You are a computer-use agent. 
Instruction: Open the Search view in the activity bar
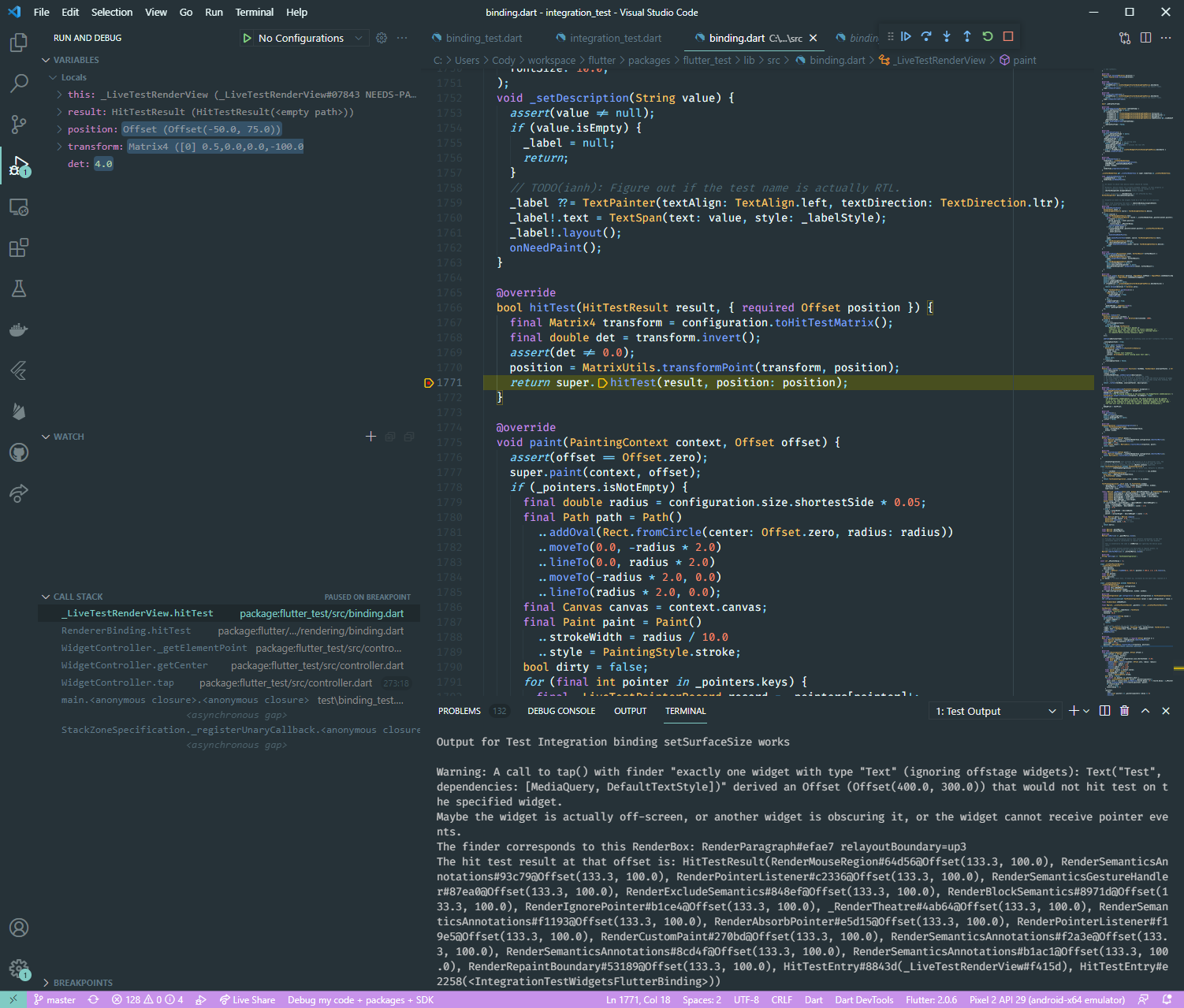pos(19,83)
